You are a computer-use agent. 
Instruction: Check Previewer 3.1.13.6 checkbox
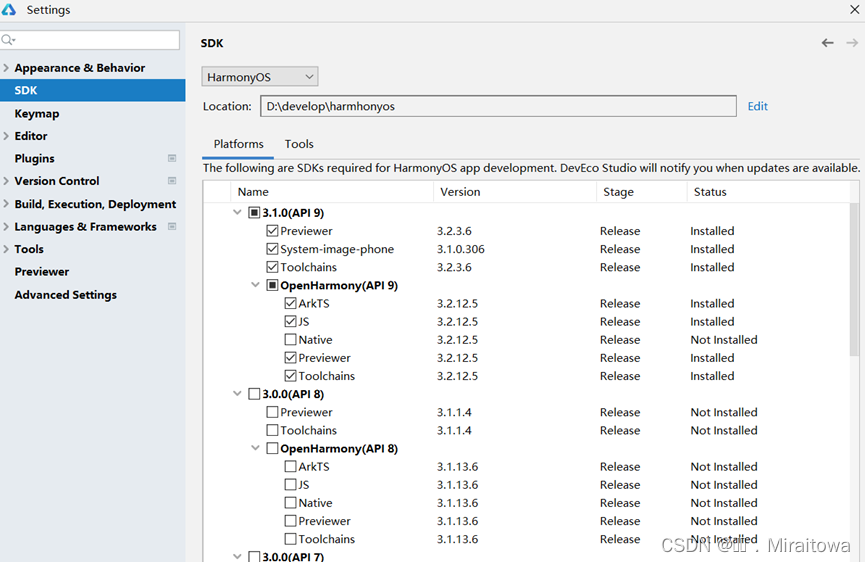(291, 521)
